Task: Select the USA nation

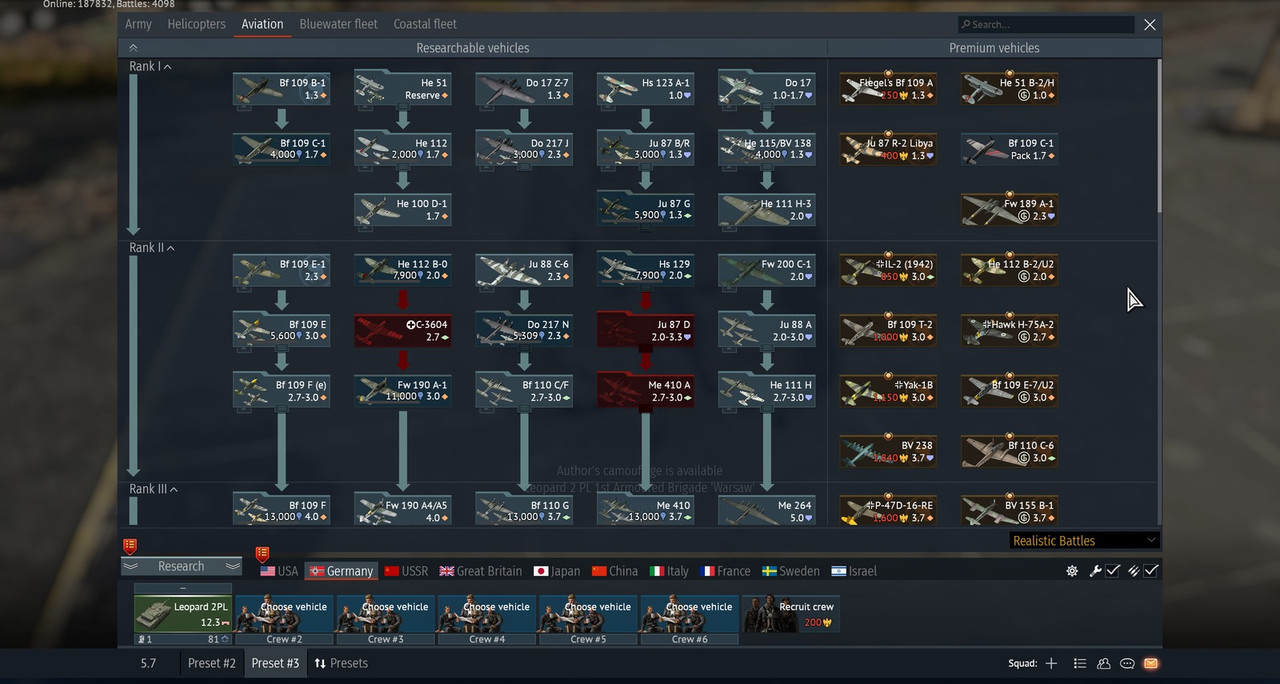Action: [279, 571]
